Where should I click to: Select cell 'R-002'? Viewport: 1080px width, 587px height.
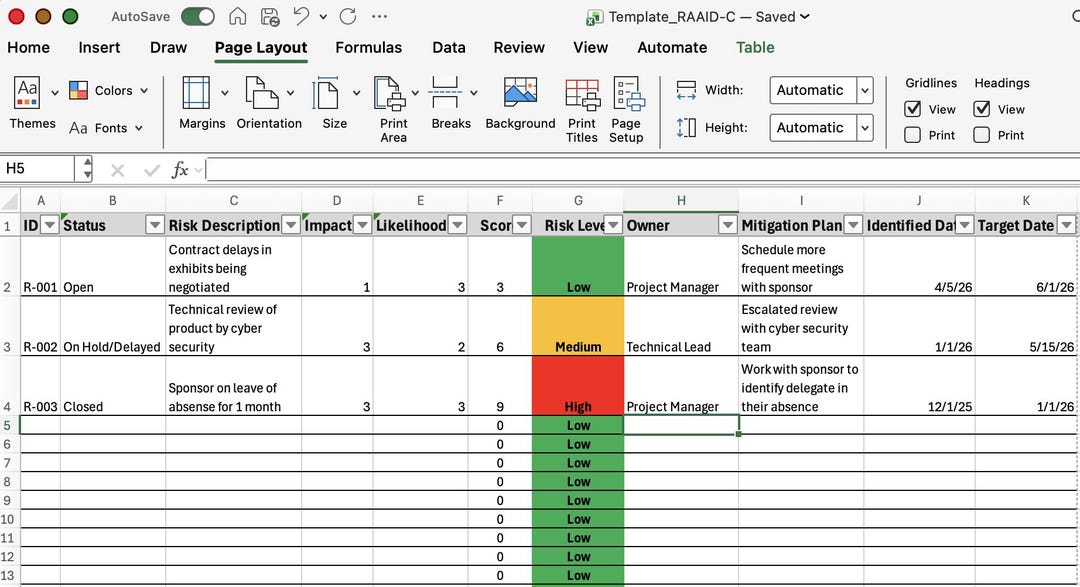click(40, 326)
